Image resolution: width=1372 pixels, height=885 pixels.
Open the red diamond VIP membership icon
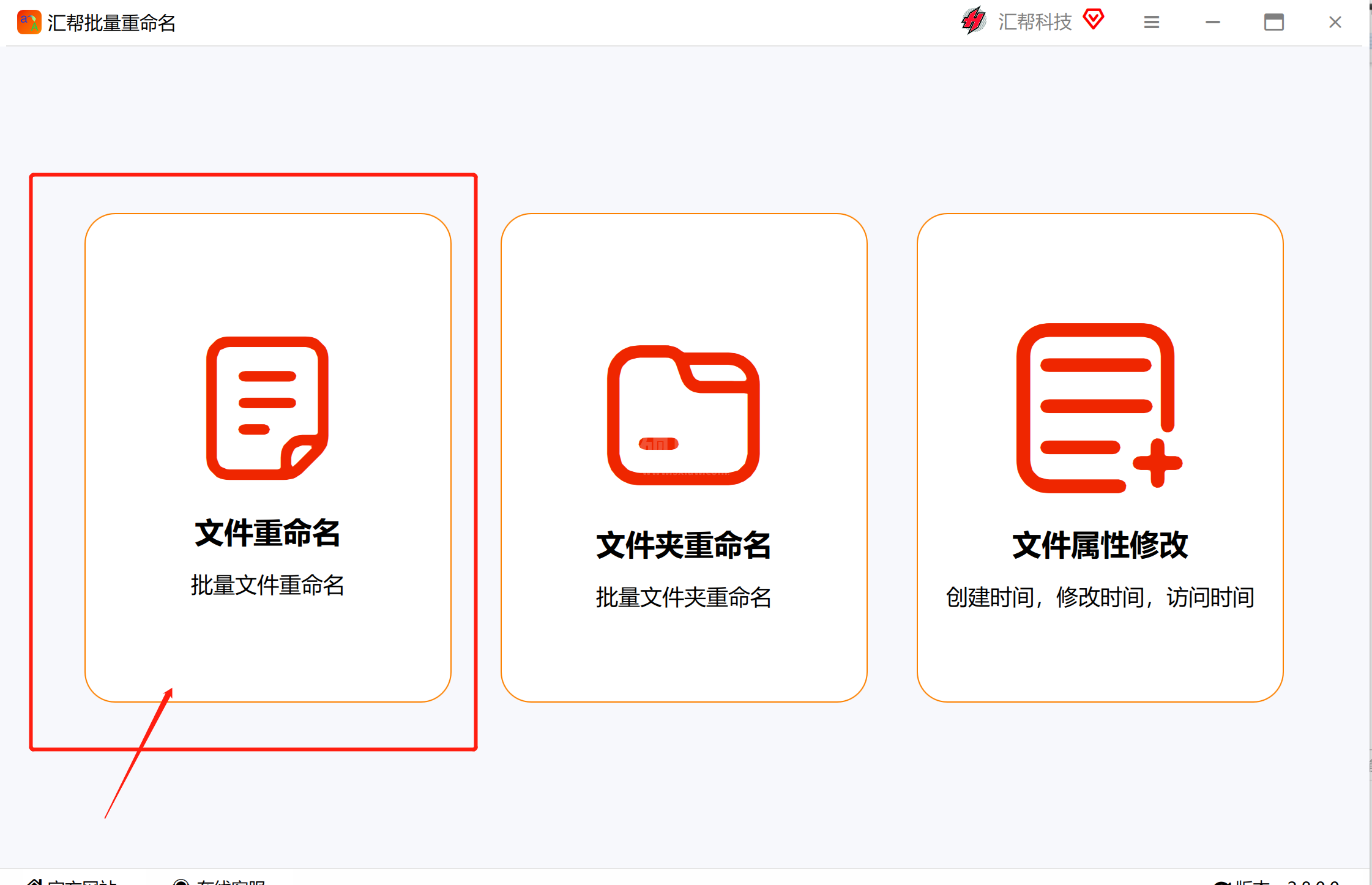tap(1094, 20)
